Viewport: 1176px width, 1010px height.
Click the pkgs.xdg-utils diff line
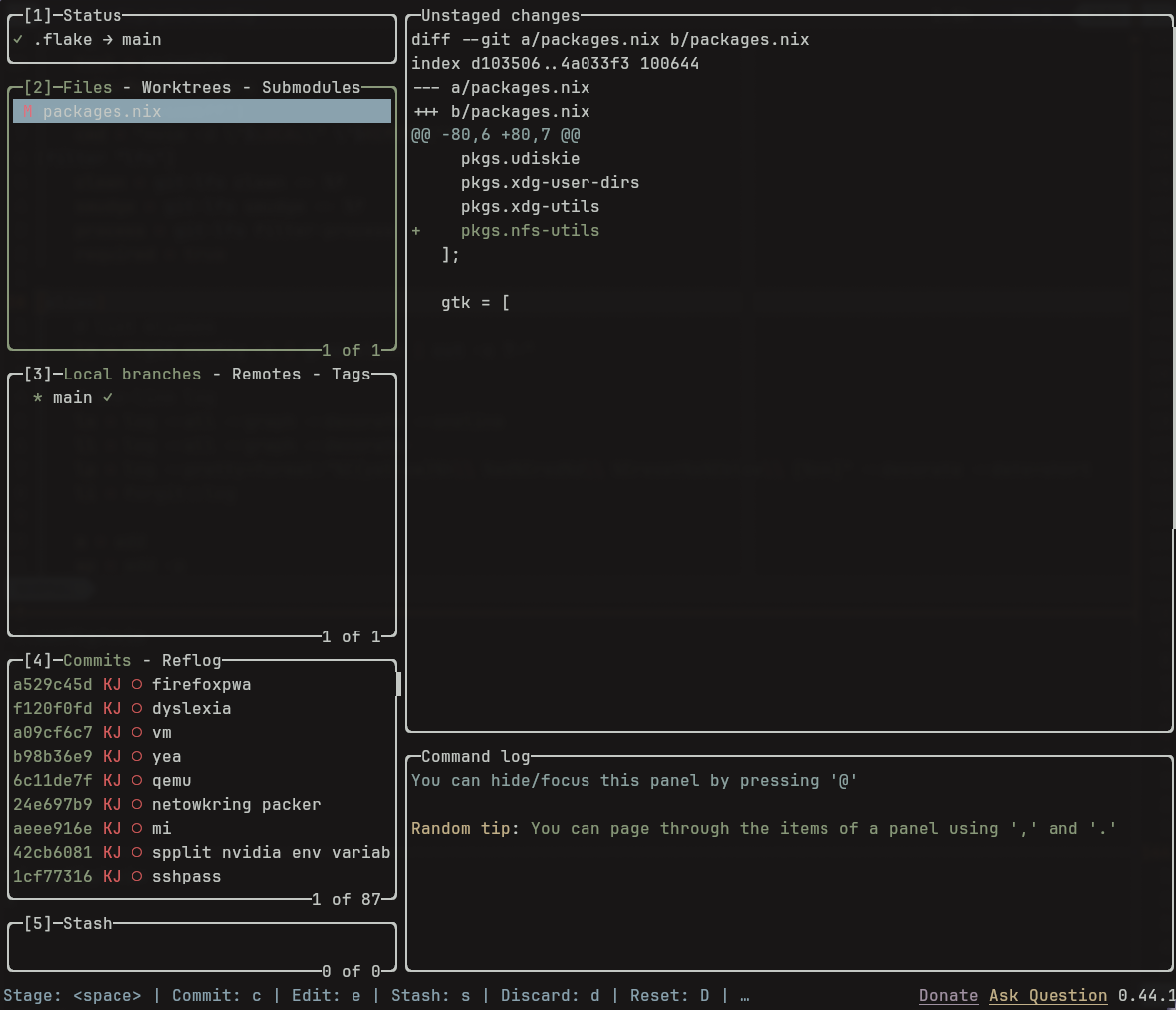point(531,206)
